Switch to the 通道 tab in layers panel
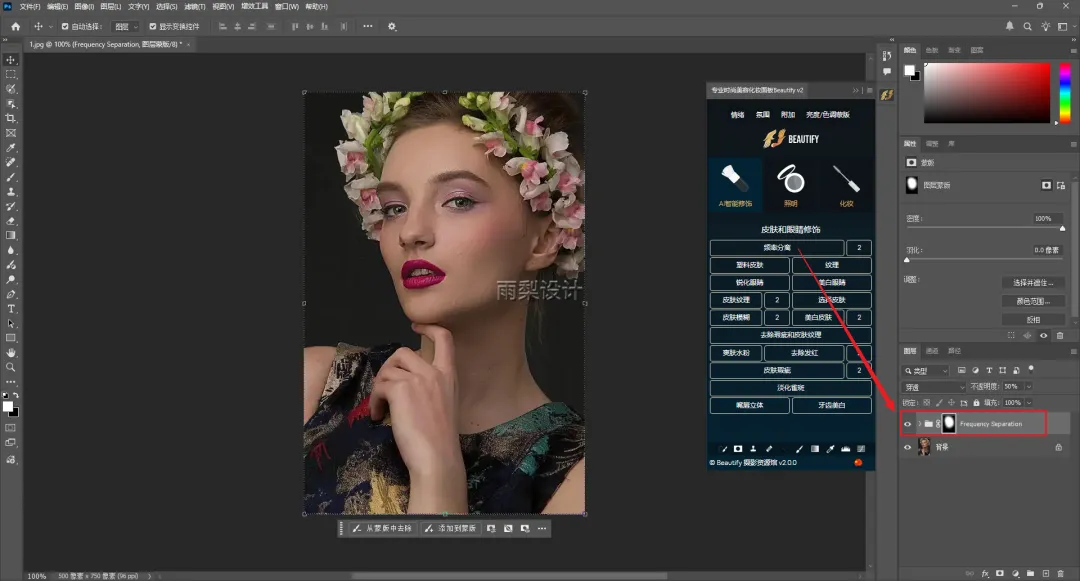Viewport: 1080px width, 581px height. pos(932,351)
